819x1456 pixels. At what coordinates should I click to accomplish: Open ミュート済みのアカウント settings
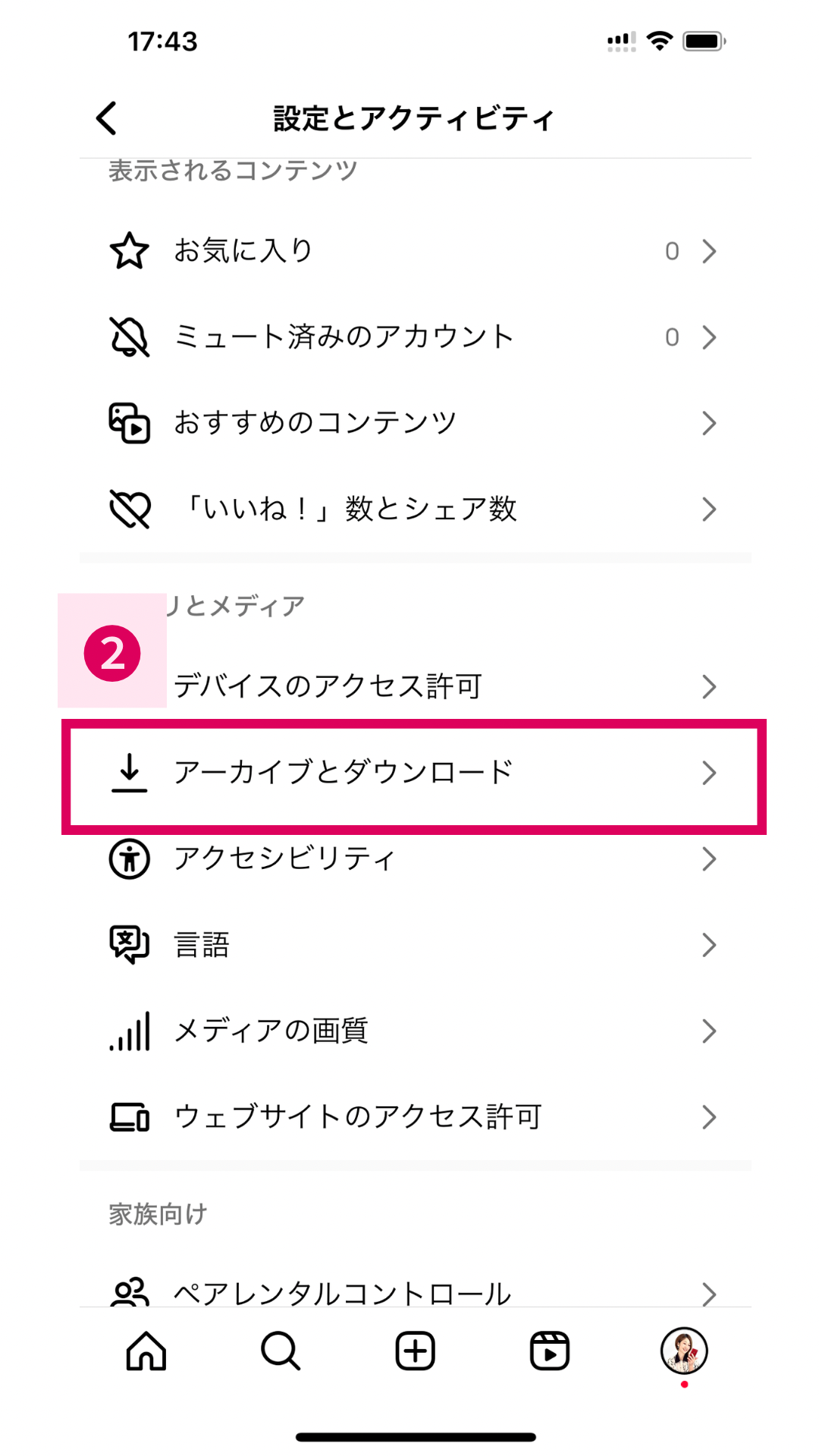click(x=344, y=337)
